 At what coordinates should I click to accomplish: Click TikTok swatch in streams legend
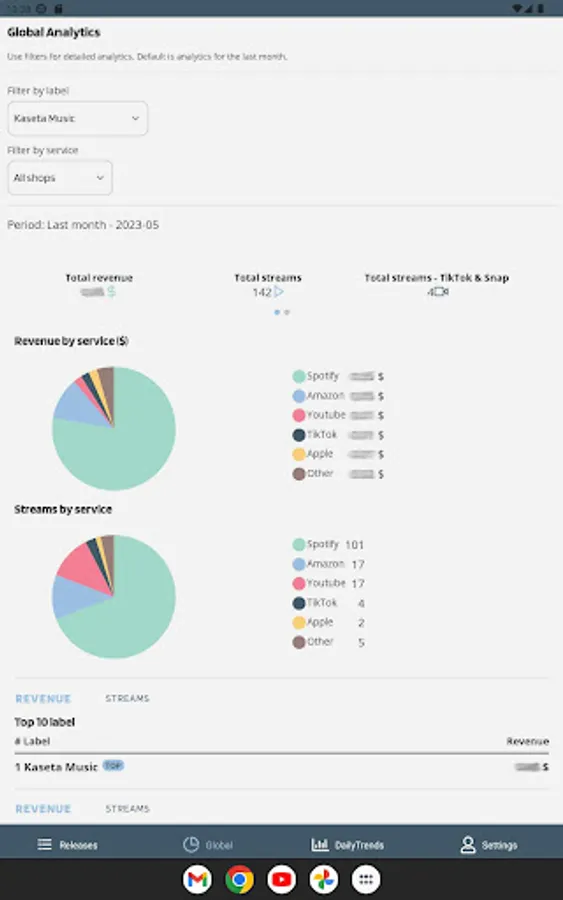click(298, 603)
